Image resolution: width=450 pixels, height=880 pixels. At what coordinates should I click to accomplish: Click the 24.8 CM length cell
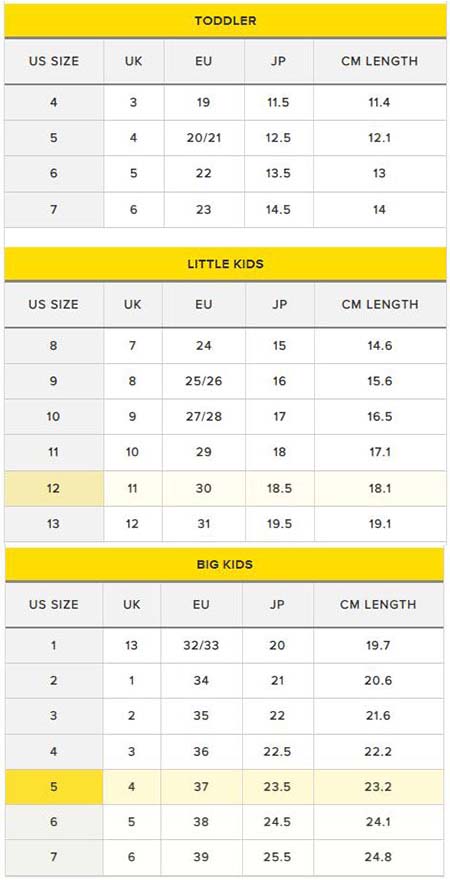pyautogui.click(x=378, y=858)
